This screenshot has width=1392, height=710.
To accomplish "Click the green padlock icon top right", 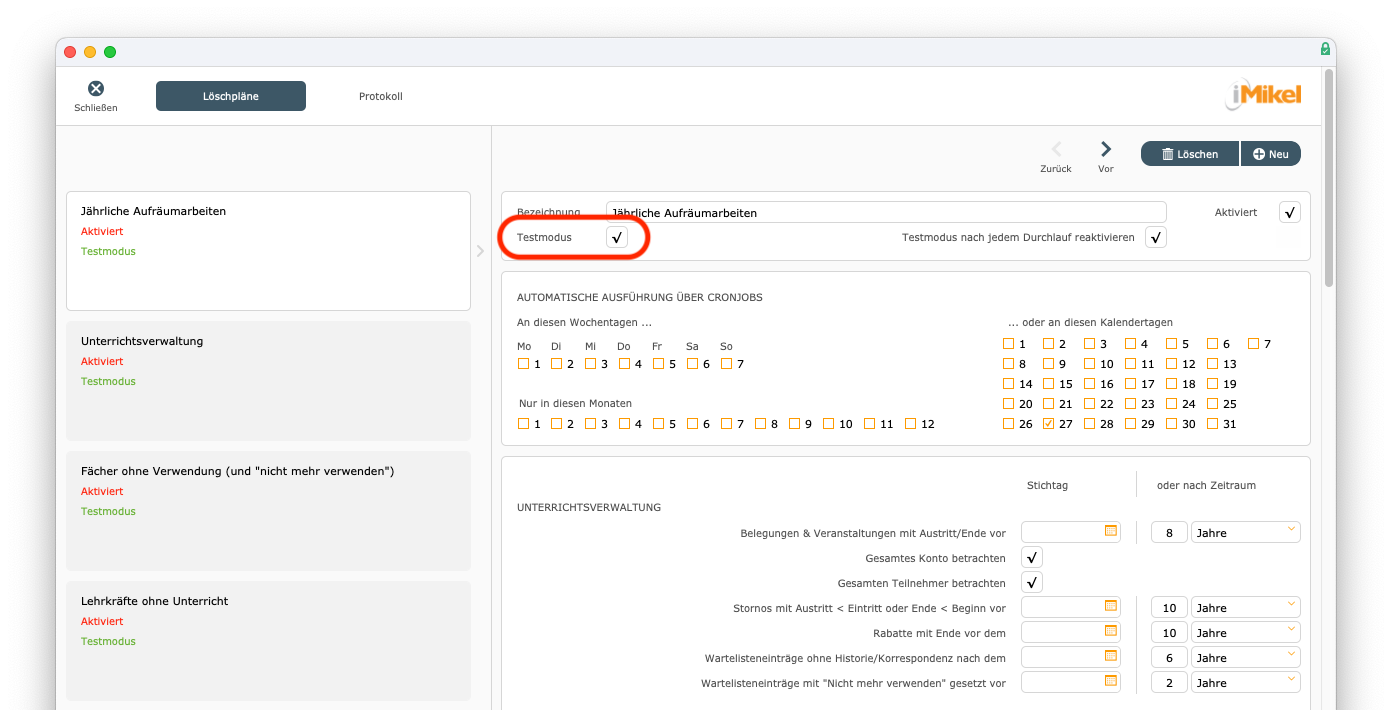I will point(1324,48).
